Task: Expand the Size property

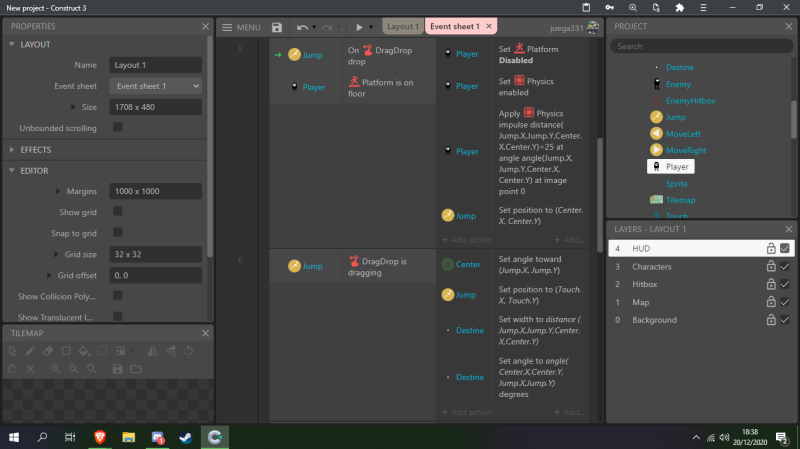Action: tap(73, 107)
